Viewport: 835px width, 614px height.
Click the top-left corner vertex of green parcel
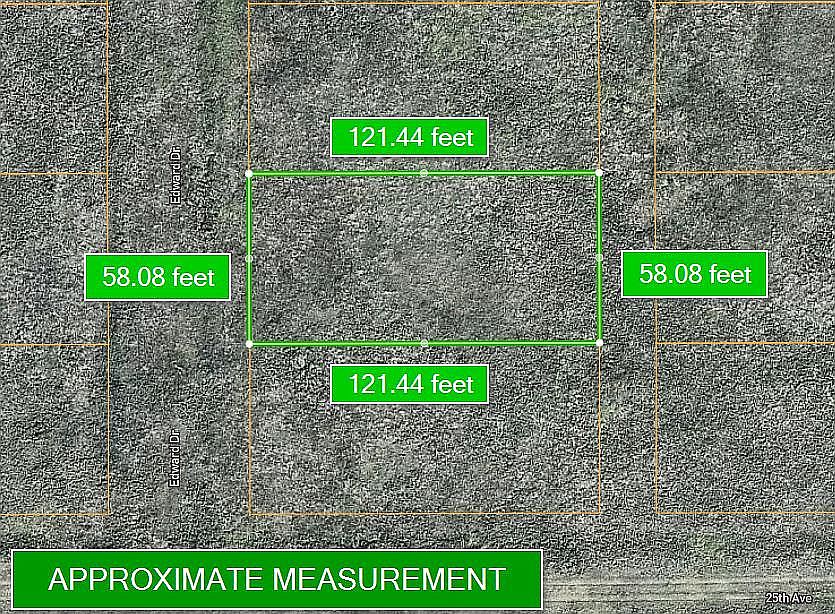[249, 173]
